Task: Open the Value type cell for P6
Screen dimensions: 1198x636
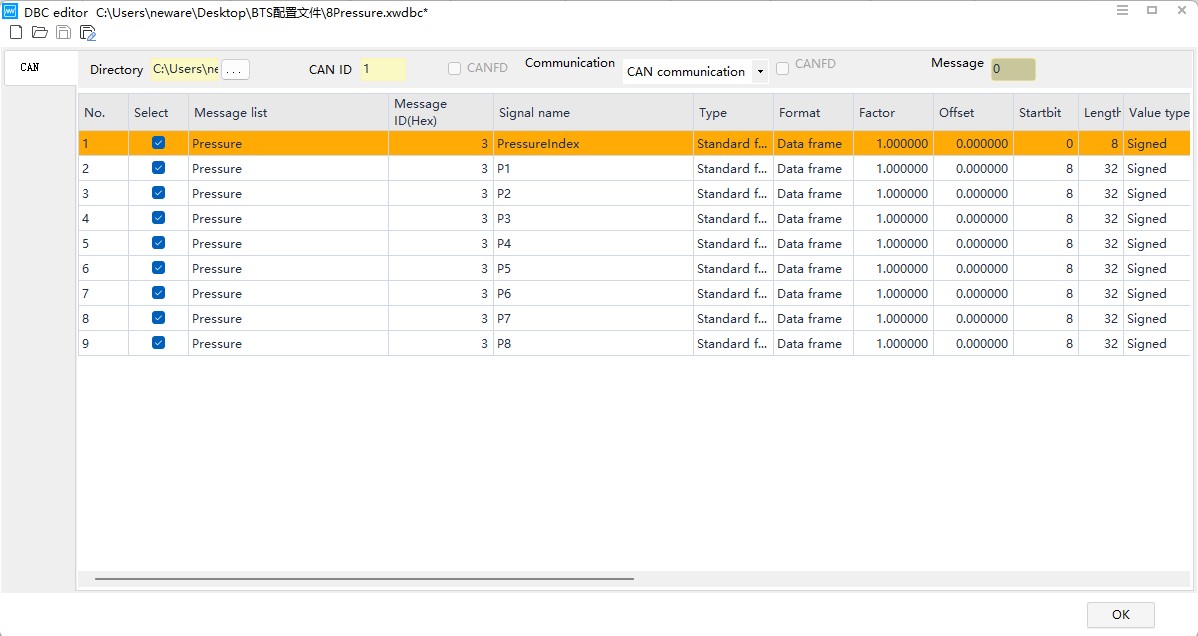Action: [1156, 294]
